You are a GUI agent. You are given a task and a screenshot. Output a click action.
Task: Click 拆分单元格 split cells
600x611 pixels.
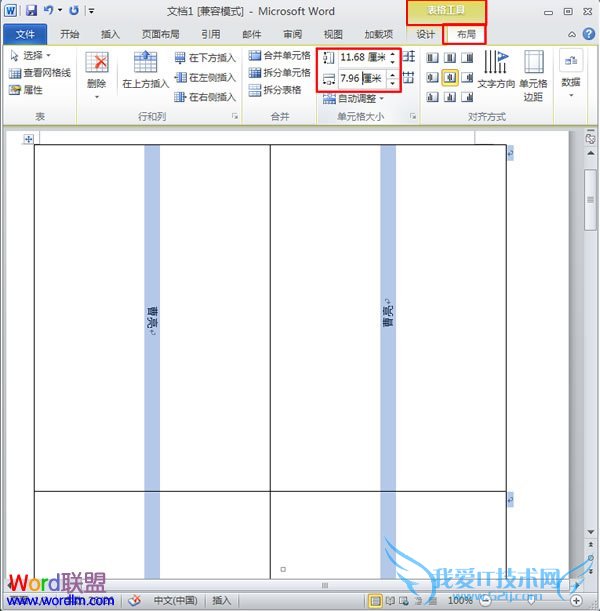[x=280, y=72]
